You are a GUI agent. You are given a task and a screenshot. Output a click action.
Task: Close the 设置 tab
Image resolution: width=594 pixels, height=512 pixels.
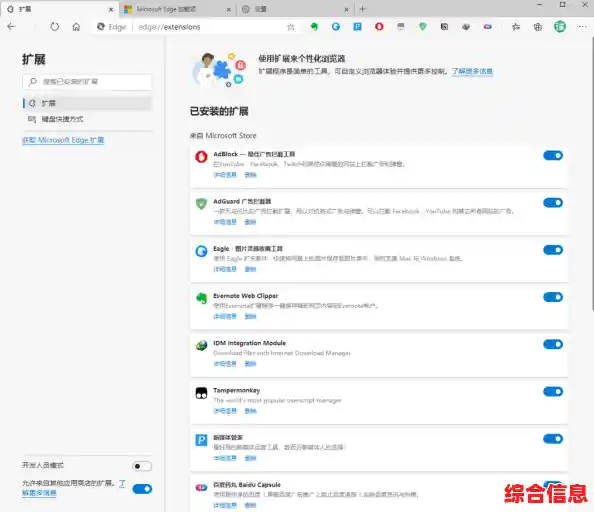click(346, 10)
